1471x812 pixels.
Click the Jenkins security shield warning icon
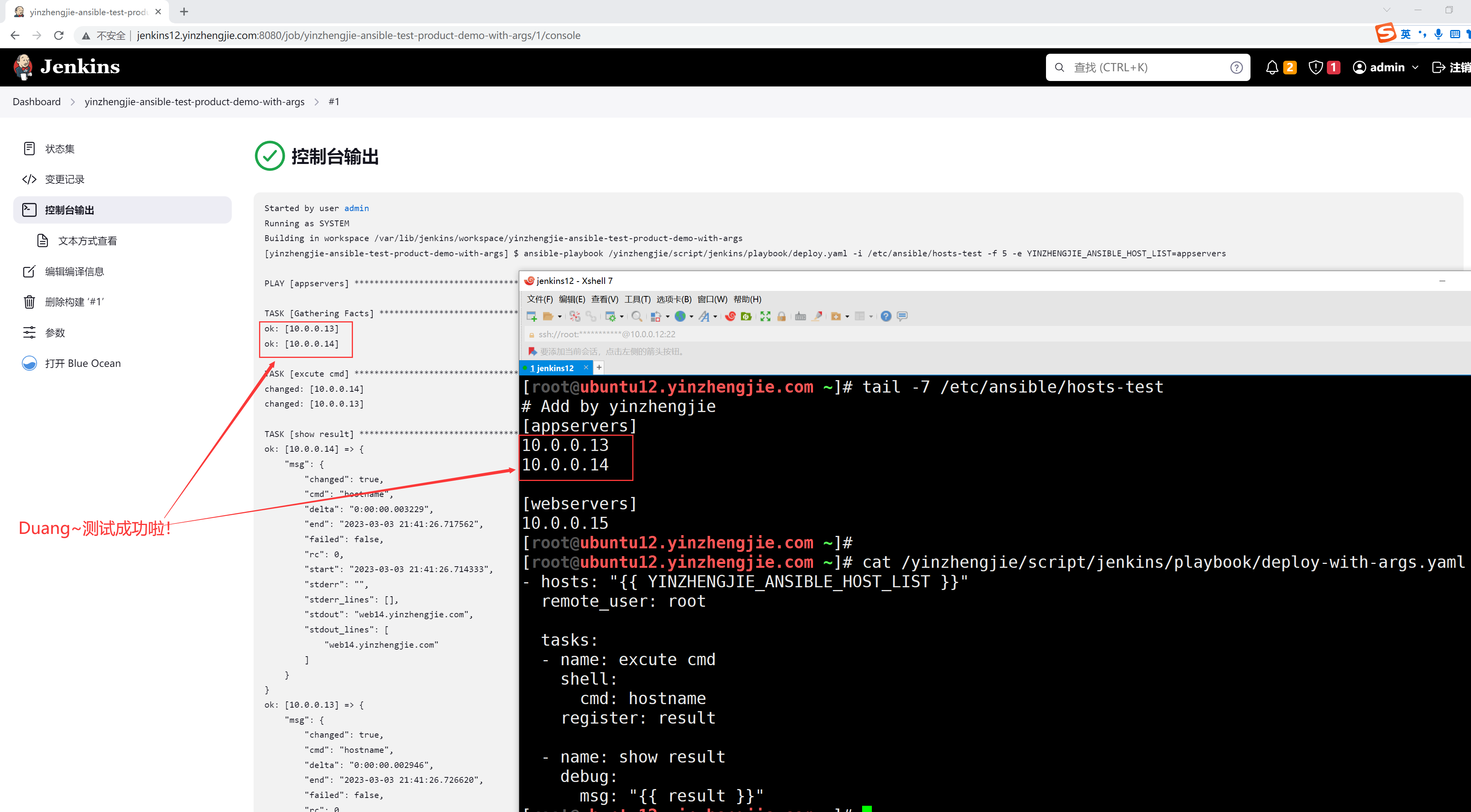pos(1316,67)
